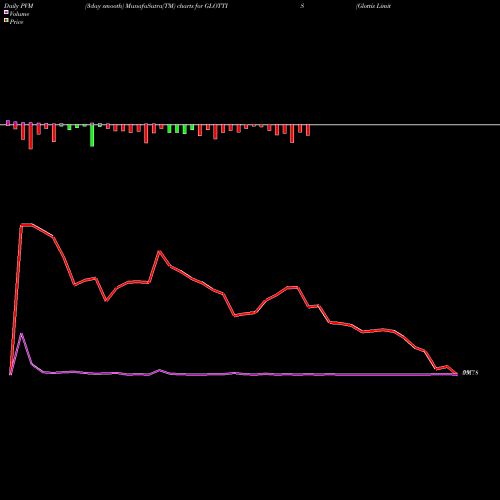Click the Volume legend color swatch
This screenshot has height=500, width=500.
[x=6, y=13]
